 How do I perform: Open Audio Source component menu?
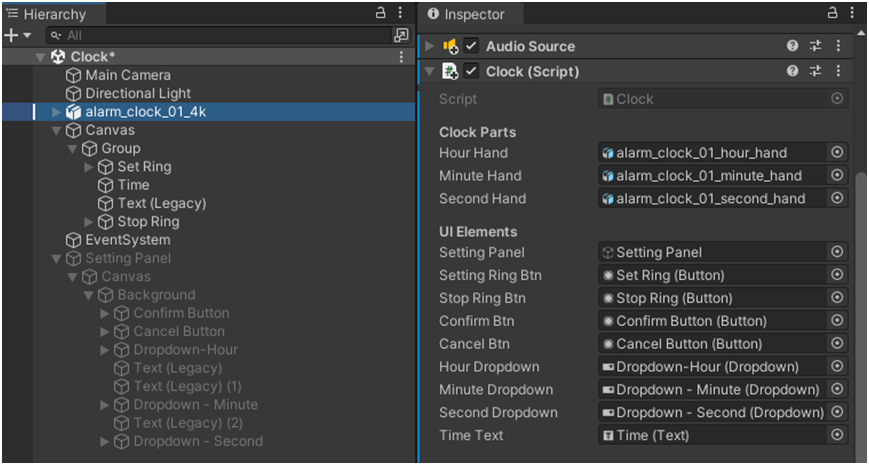[838, 46]
